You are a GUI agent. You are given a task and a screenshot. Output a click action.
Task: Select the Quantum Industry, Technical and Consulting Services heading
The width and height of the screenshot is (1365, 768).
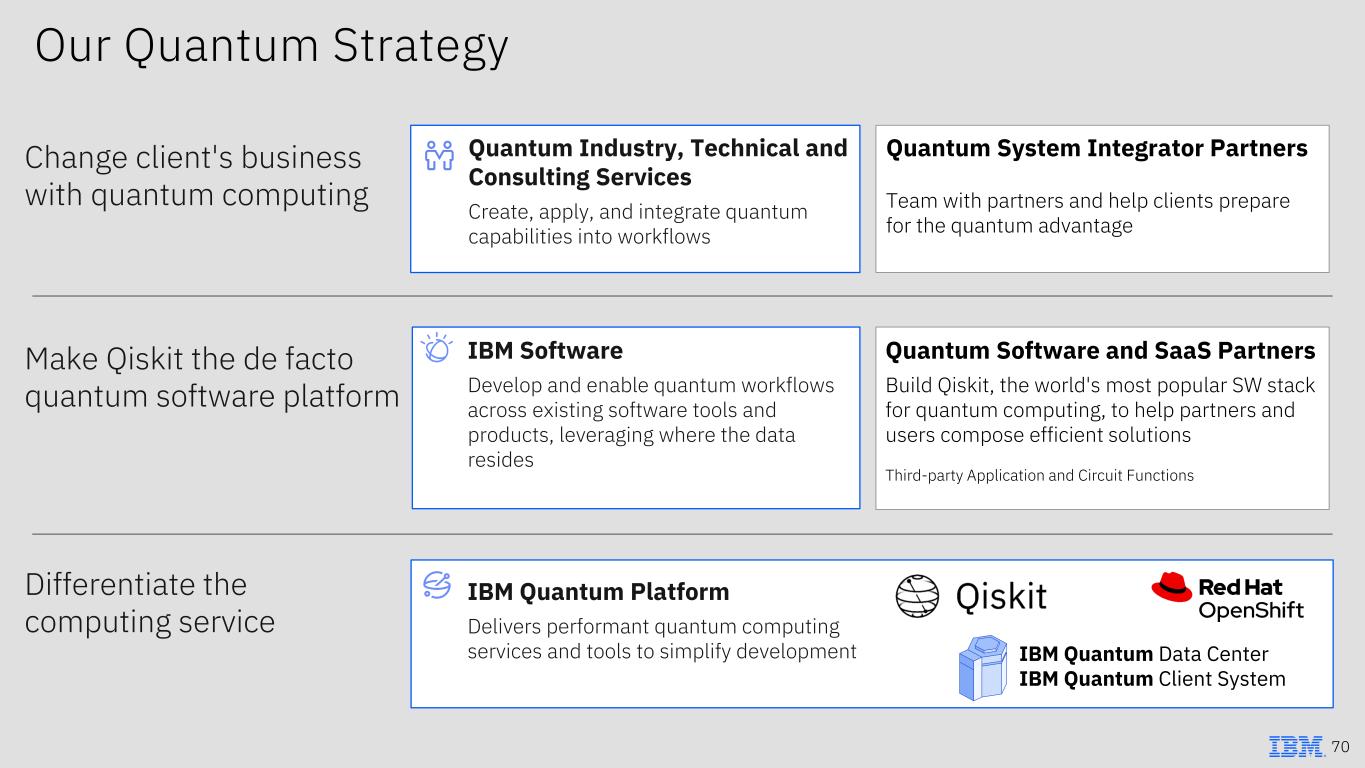click(x=658, y=163)
